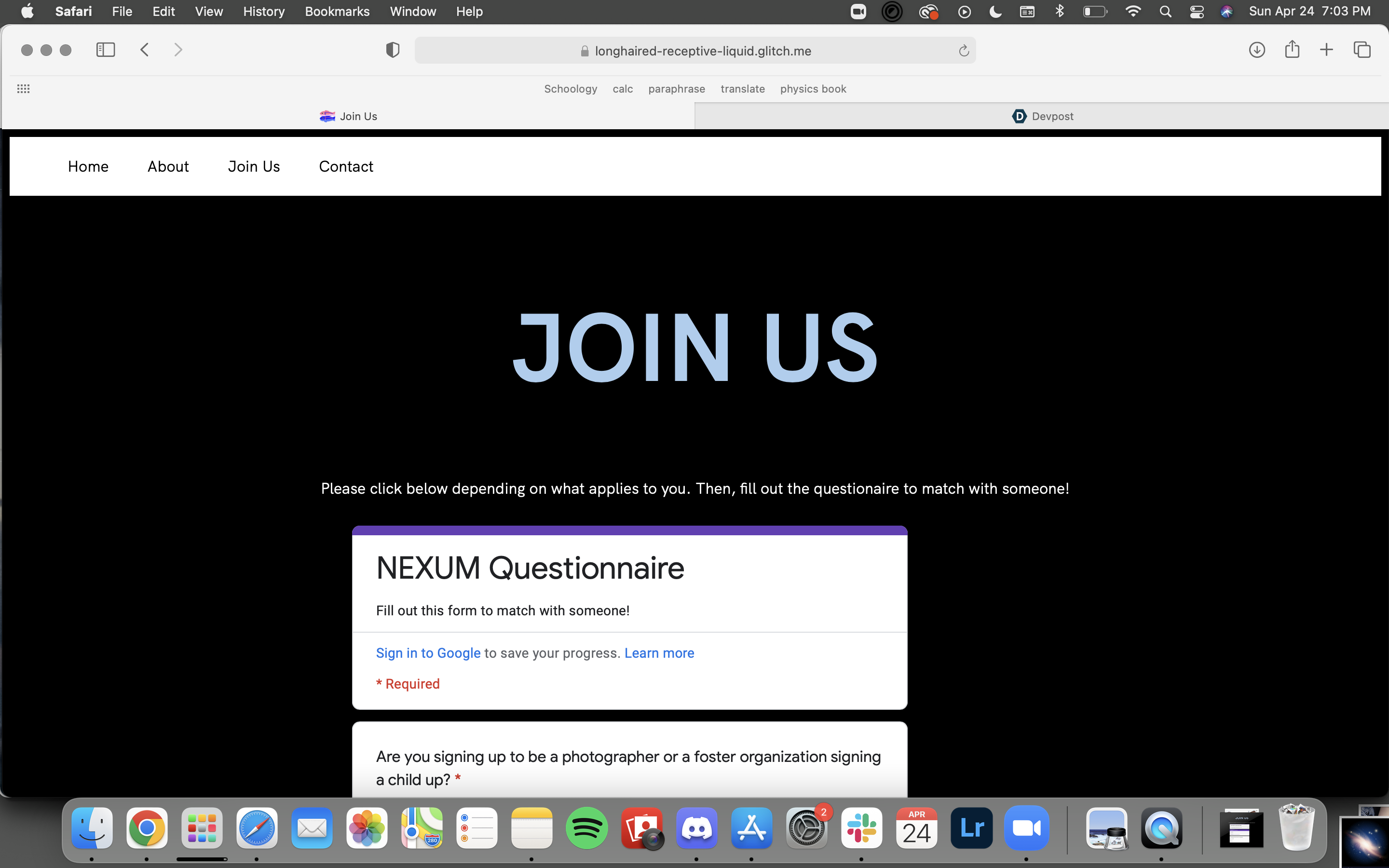1389x868 pixels.
Task: Open Control Center in the menu bar
Action: (x=1197, y=12)
